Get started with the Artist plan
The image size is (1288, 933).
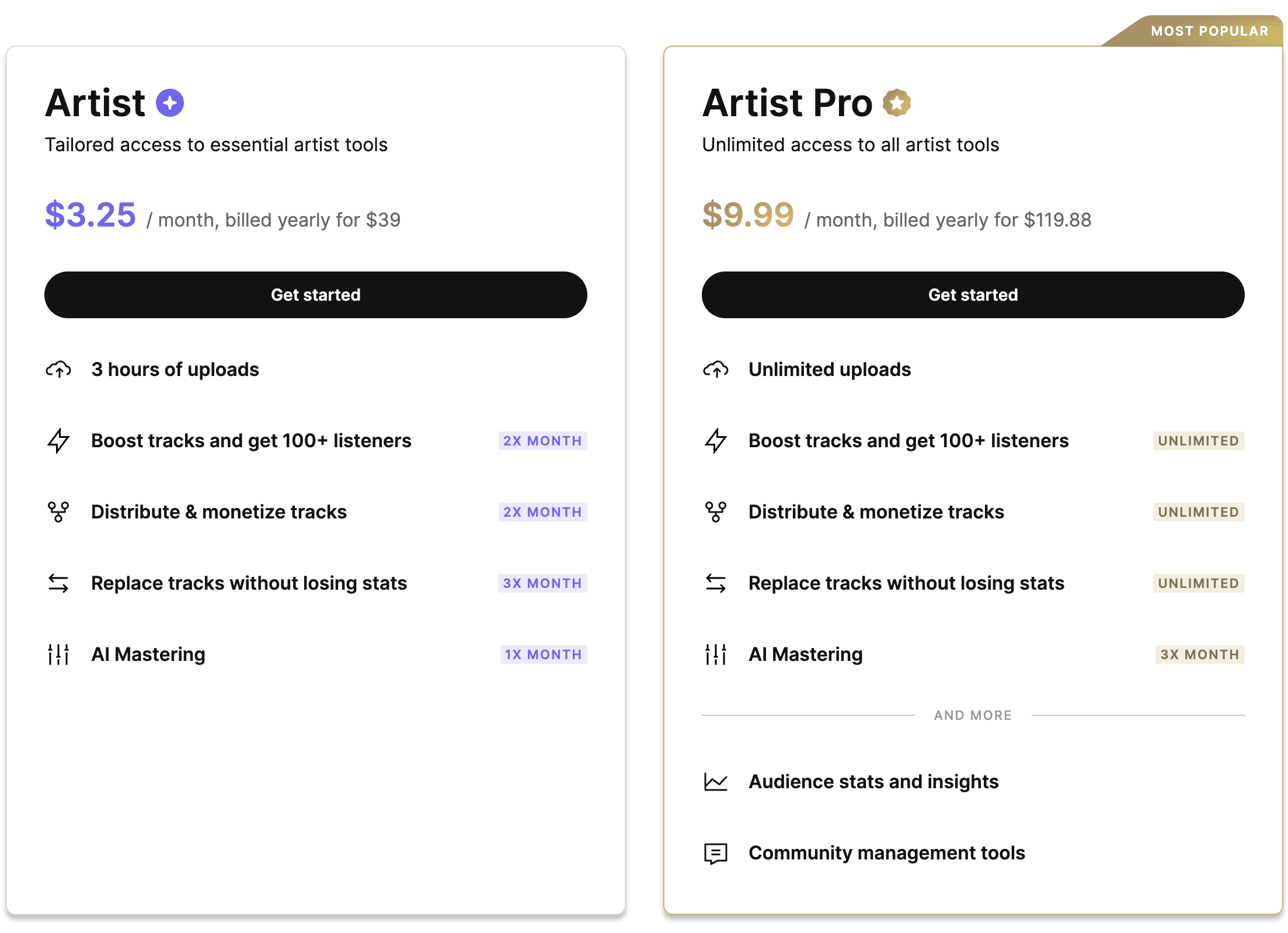316,295
